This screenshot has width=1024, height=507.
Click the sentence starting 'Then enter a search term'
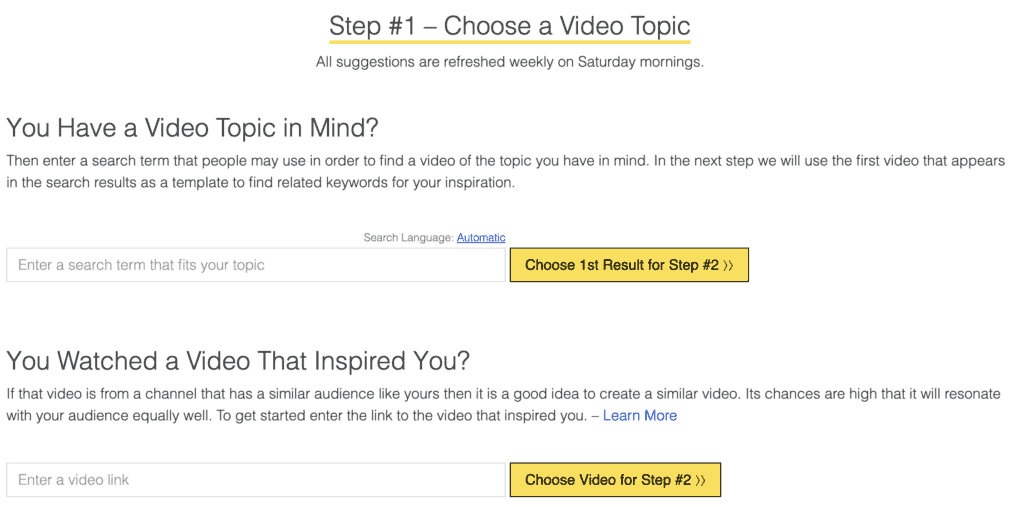coord(300,160)
